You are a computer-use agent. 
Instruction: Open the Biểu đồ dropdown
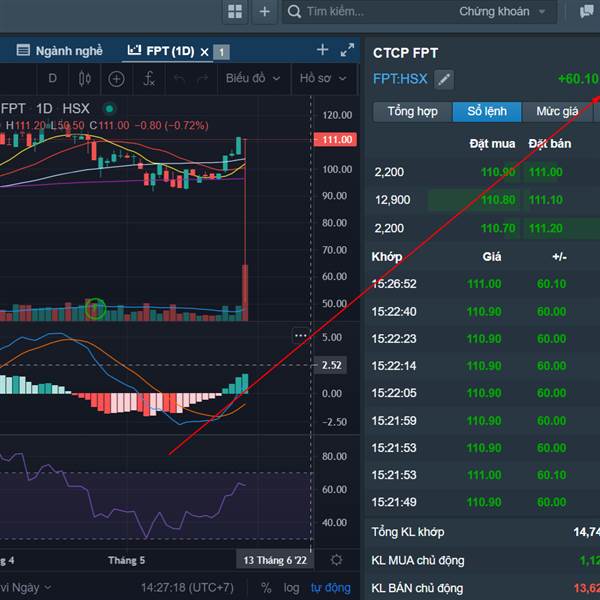point(253,78)
